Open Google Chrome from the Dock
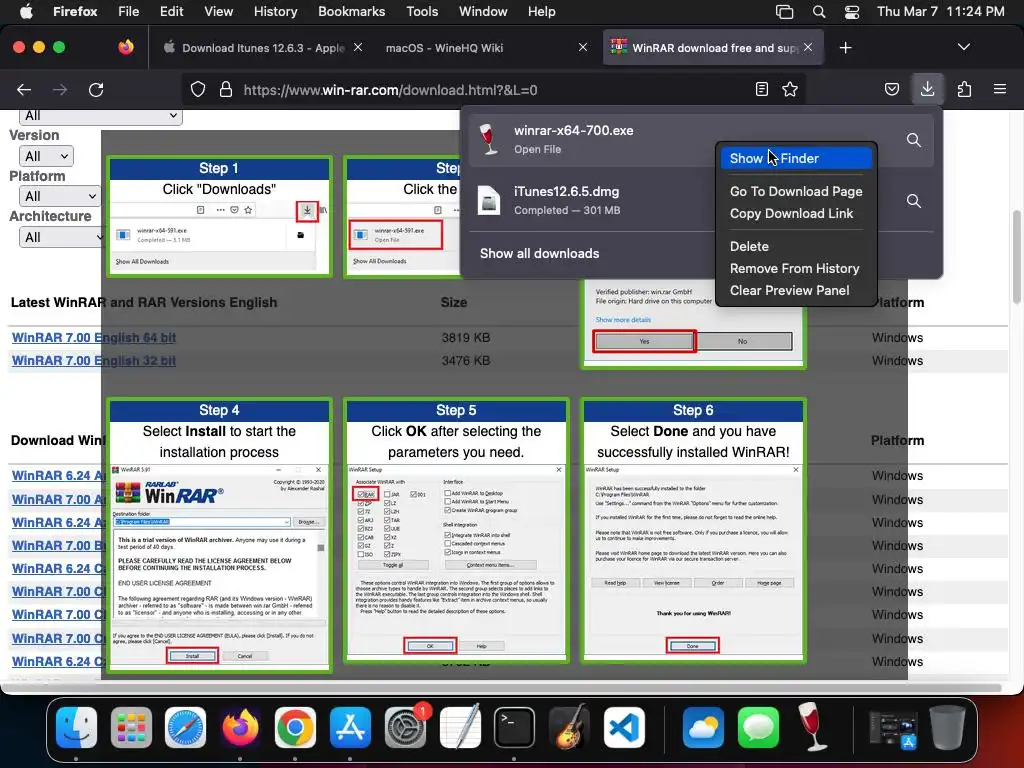This screenshot has height=768, width=1024. (295, 727)
